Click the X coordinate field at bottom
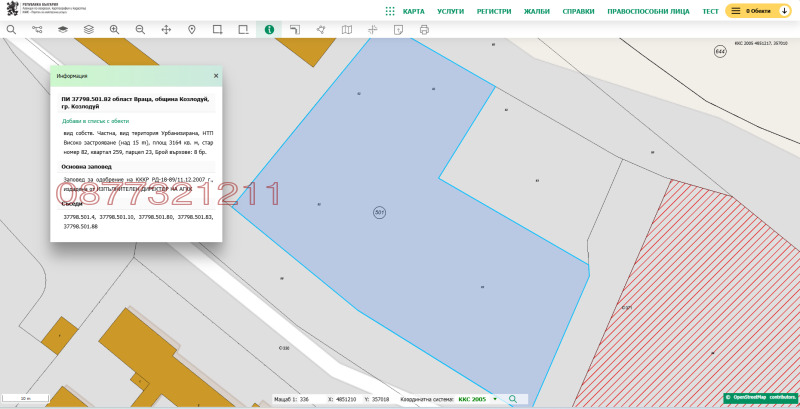The width and height of the screenshot is (800, 409). [x=341, y=399]
